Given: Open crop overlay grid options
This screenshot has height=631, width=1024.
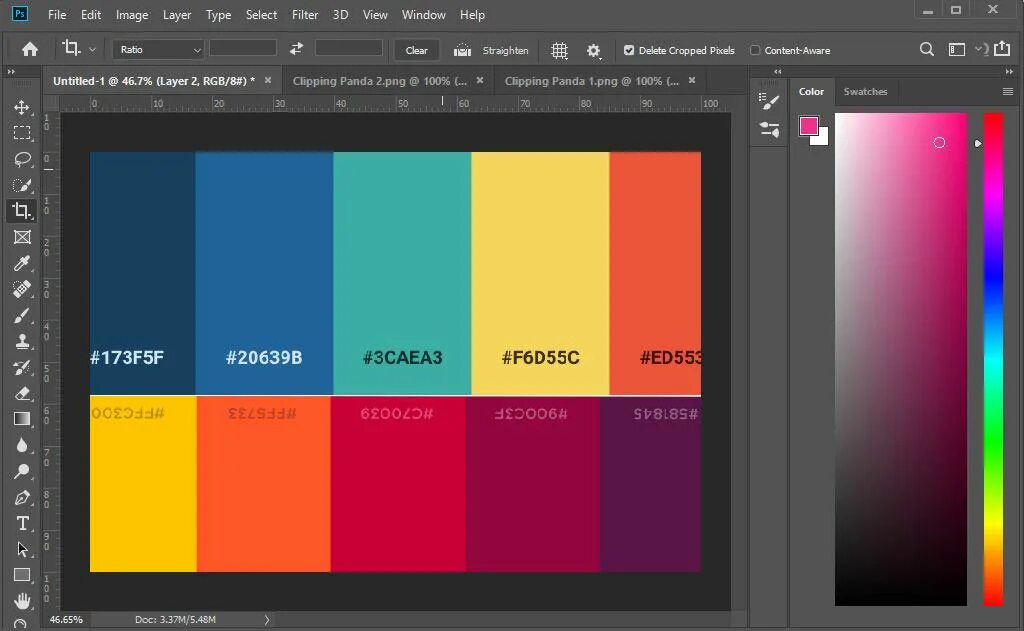Looking at the screenshot, I should click(x=559, y=50).
